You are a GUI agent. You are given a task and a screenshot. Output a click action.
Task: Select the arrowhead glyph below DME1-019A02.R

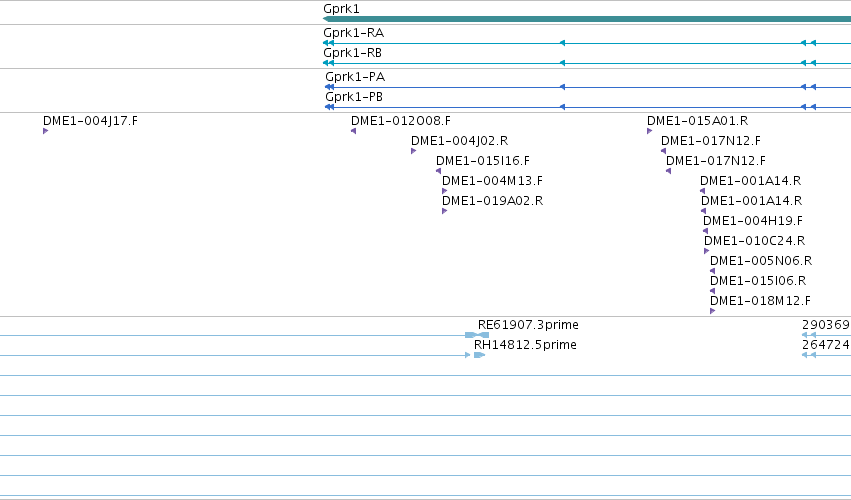pos(444,211)
